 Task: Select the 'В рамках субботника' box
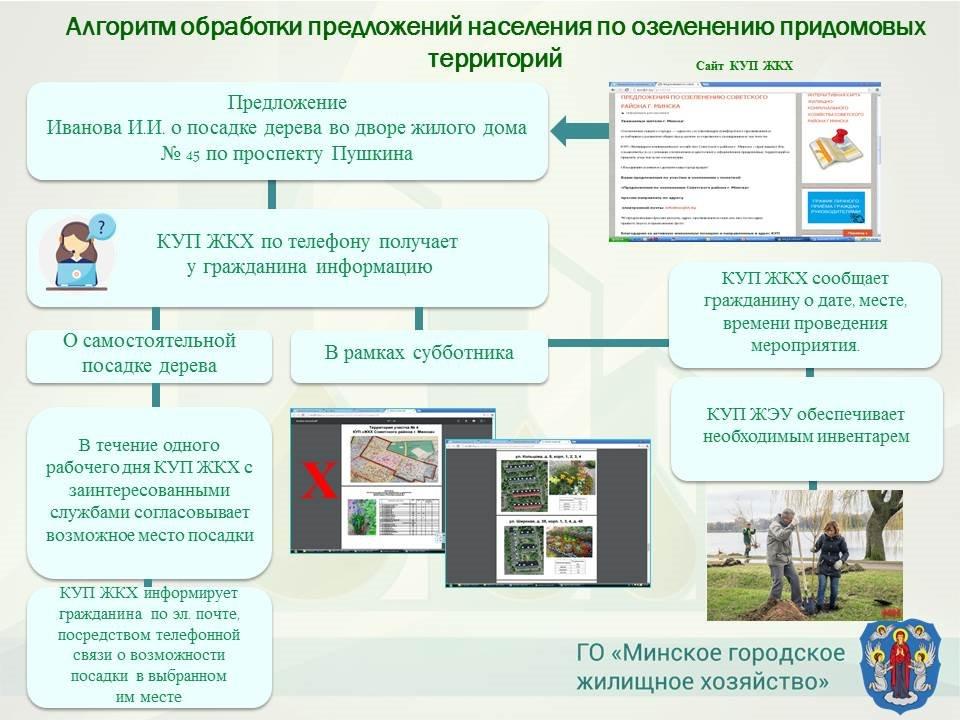click(419, 356)
